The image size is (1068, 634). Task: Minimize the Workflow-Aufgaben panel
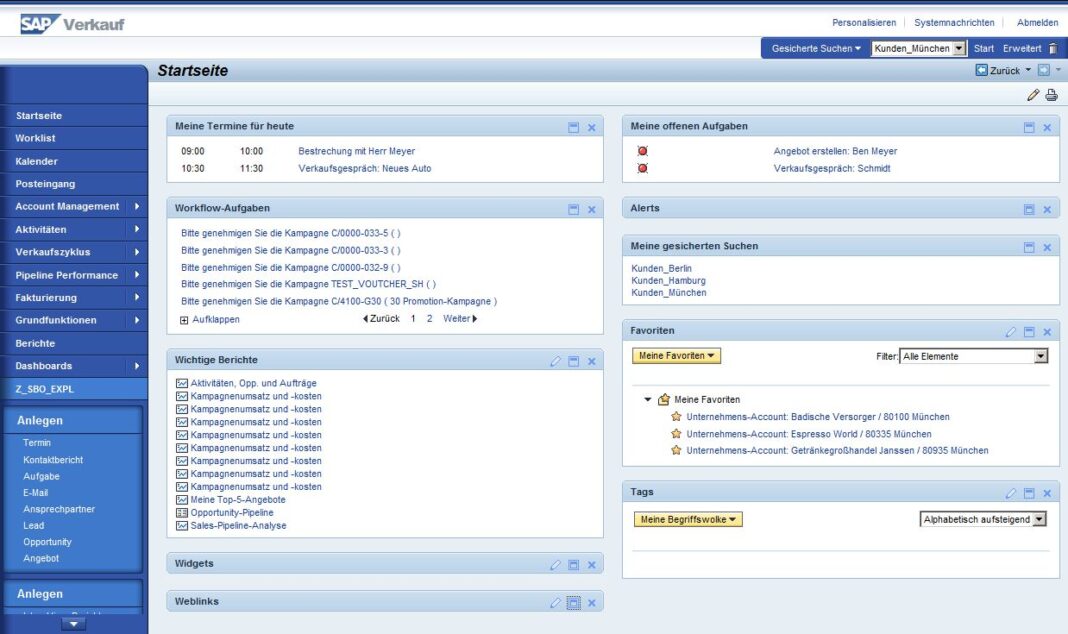pos(574,209)
